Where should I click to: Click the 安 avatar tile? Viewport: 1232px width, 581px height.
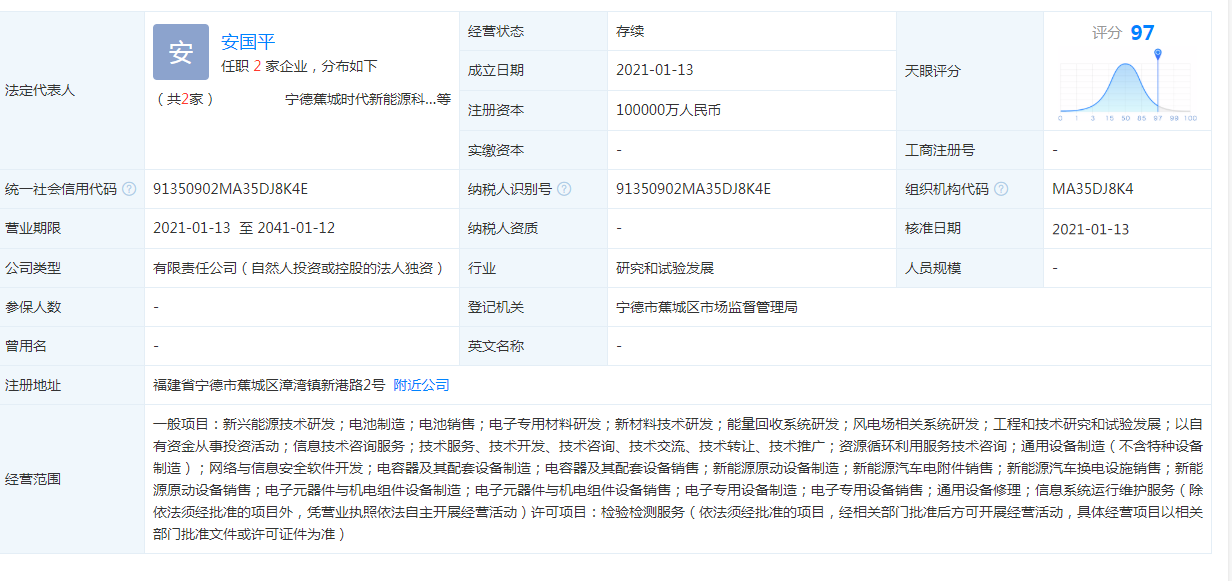[x=181, y=52]
